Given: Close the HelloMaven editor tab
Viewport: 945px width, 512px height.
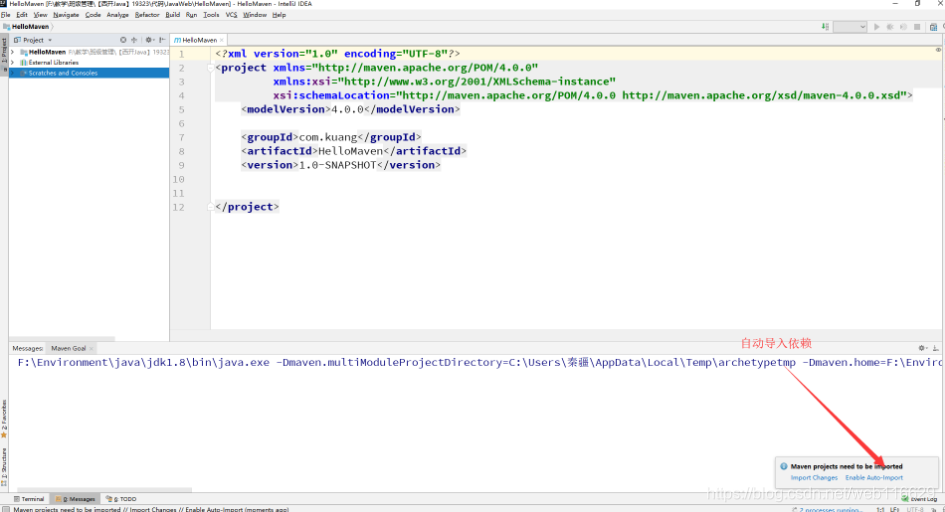Looking at the screenshot, I should click(222, 40).
